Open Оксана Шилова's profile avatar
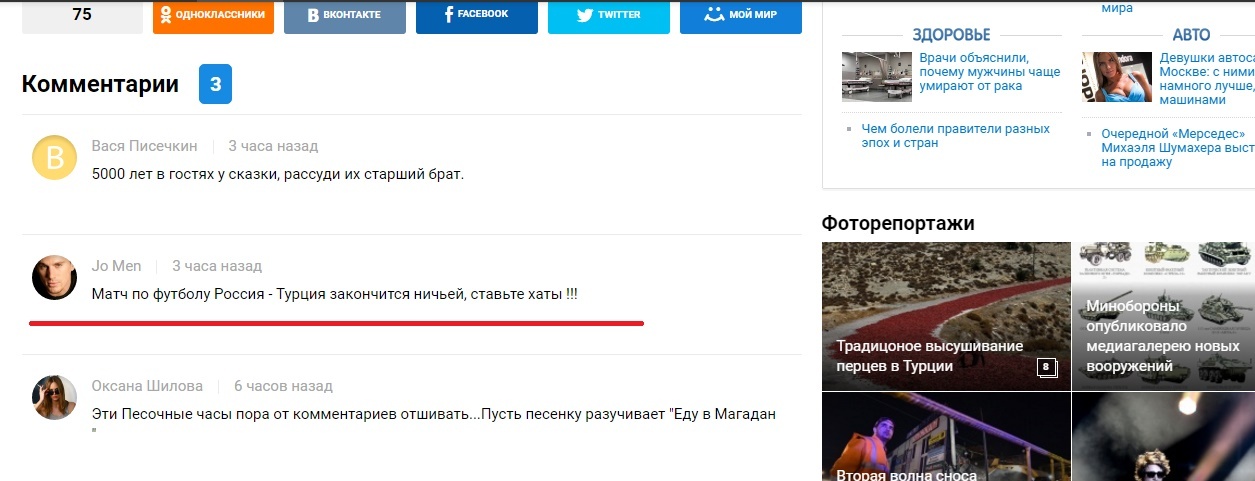 click(x=55, y=397)
